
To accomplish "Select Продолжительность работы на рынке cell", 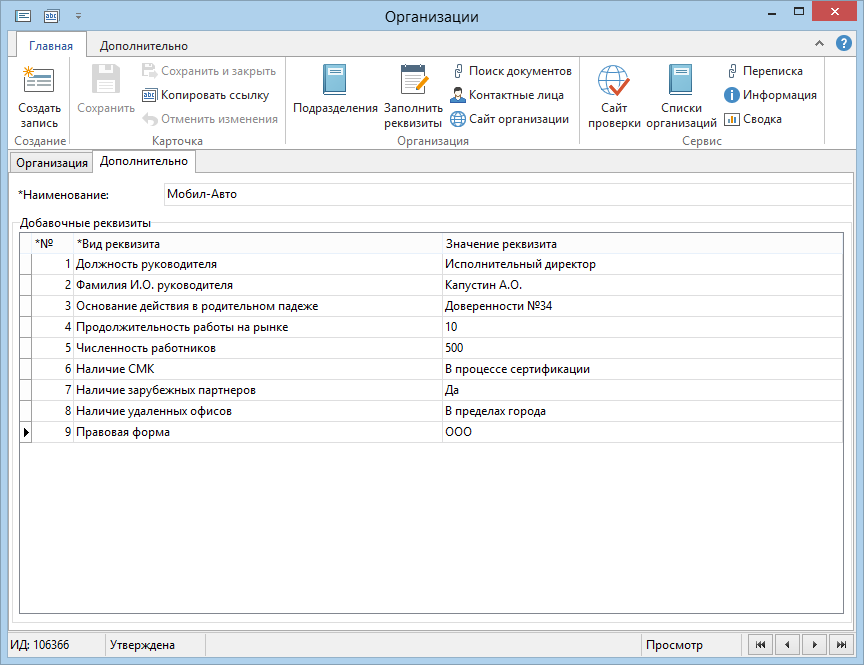I will (258, 327).
